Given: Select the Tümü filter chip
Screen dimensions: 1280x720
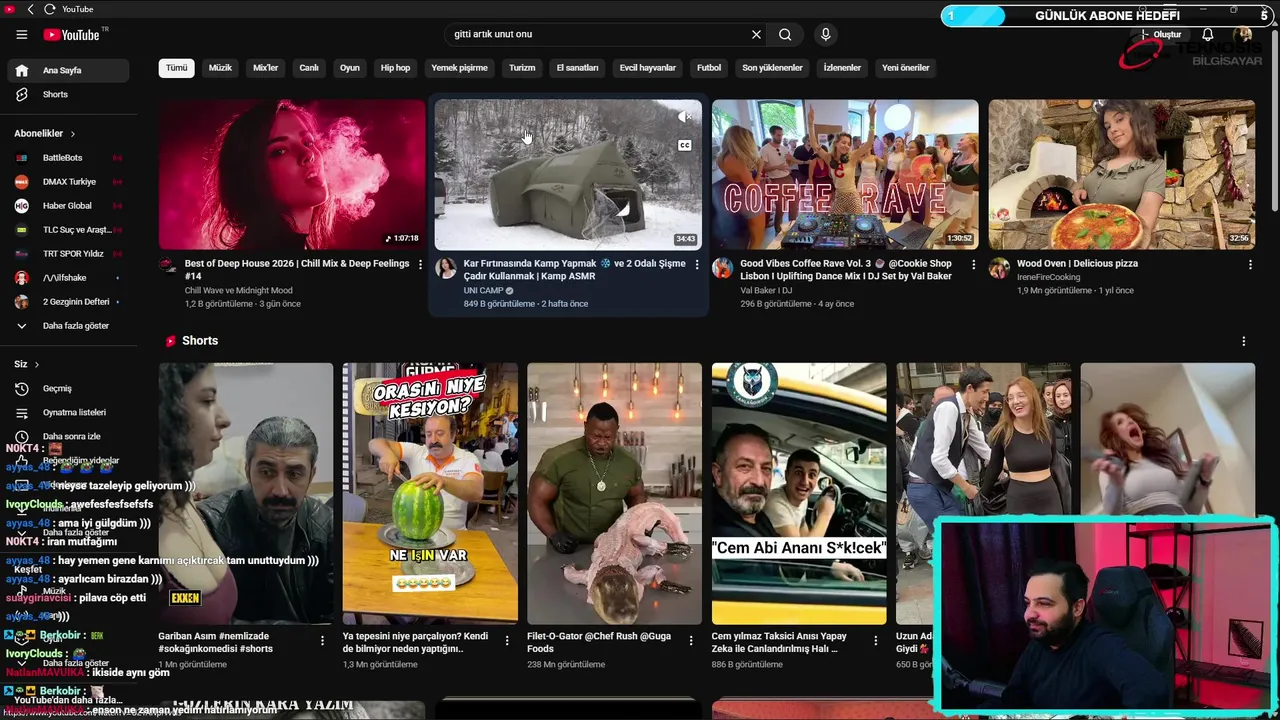Looking at the screenshot, I should (x=177, y=68).
